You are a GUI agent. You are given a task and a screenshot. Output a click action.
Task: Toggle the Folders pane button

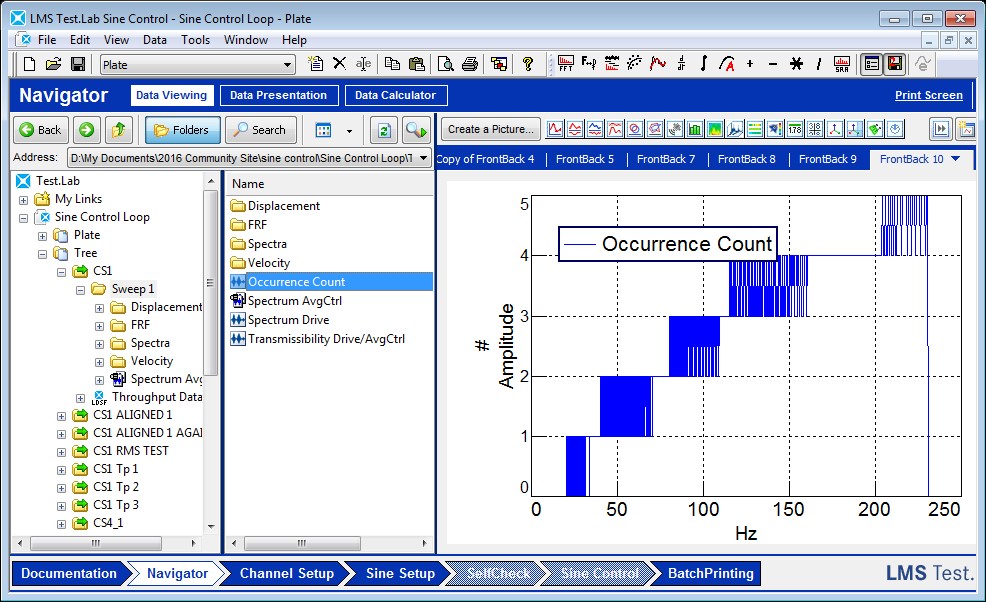182,130
